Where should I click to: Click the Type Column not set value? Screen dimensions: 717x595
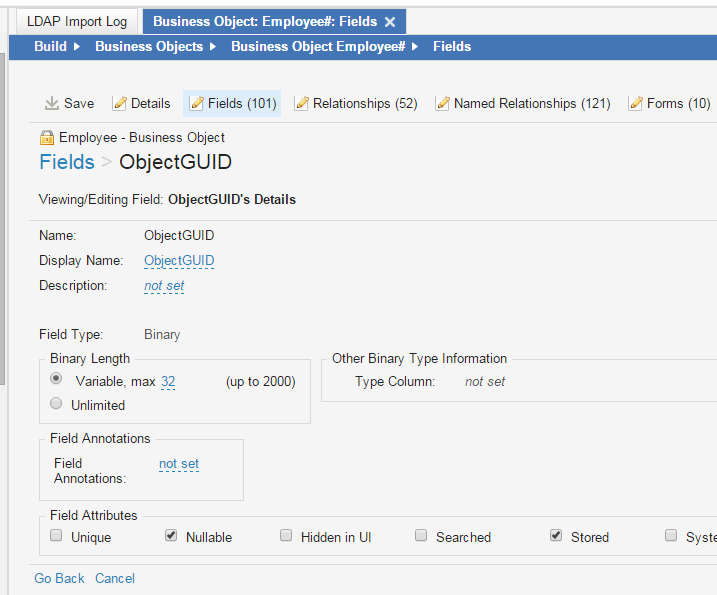[485, 381]
